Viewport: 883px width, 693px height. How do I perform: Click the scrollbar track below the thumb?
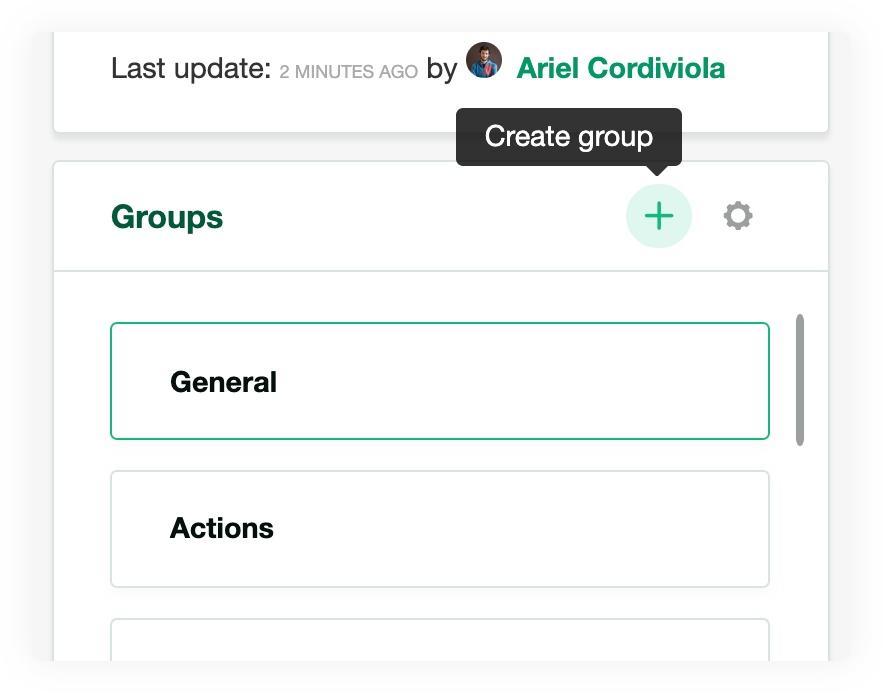pyautogui.click(x=800, y=552)
